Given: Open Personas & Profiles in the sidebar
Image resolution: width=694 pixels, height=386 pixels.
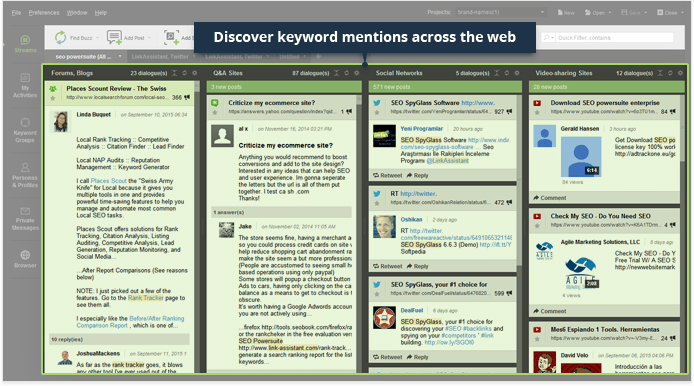Looking at the screenshot, I should (25, 175).
